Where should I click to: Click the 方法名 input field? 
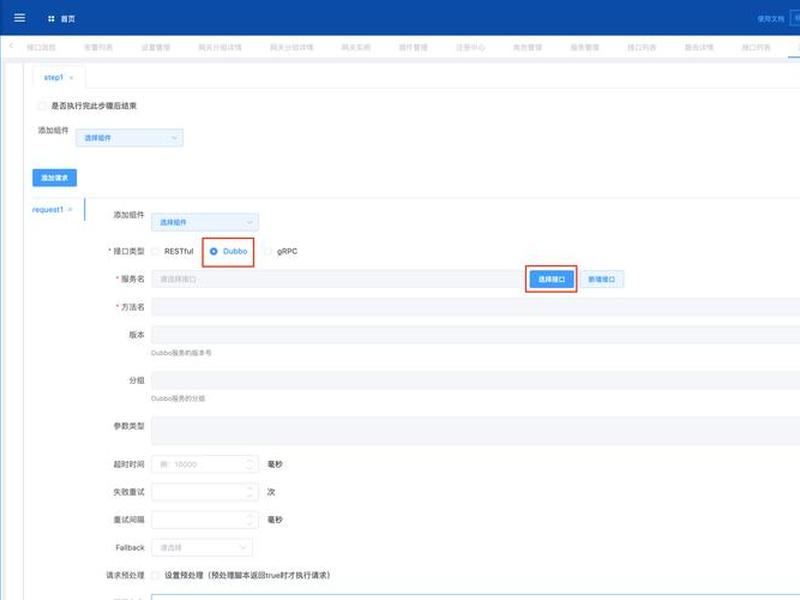point(476,307)
